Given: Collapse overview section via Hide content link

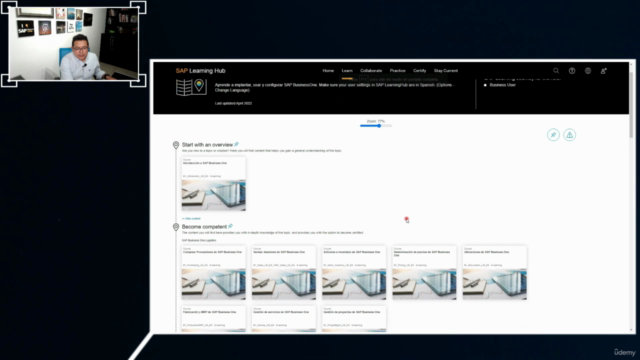Looking at the screenshot, I should 191,219.
